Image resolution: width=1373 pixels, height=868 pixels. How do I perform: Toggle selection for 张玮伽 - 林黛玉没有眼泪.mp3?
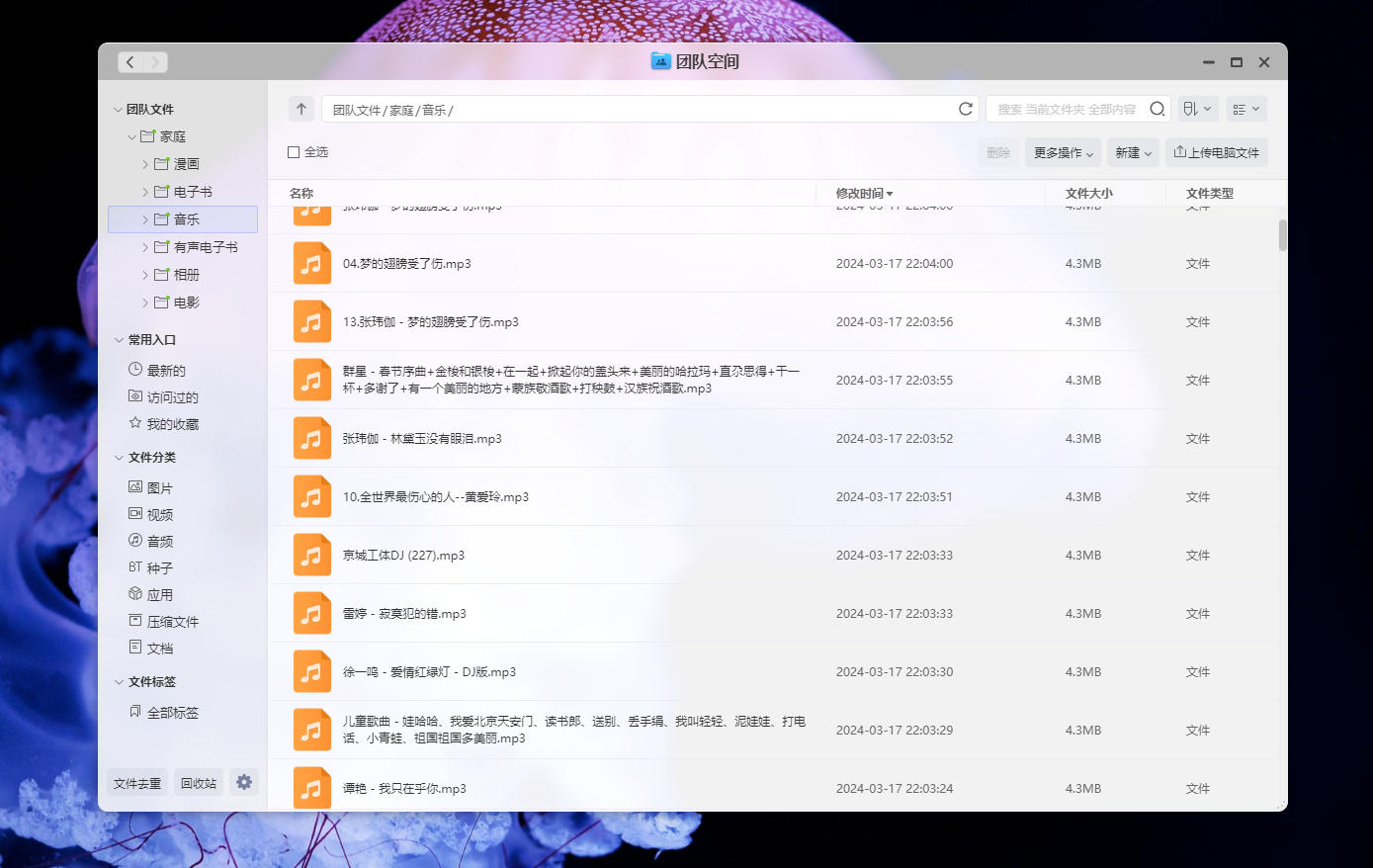point(312,438)
